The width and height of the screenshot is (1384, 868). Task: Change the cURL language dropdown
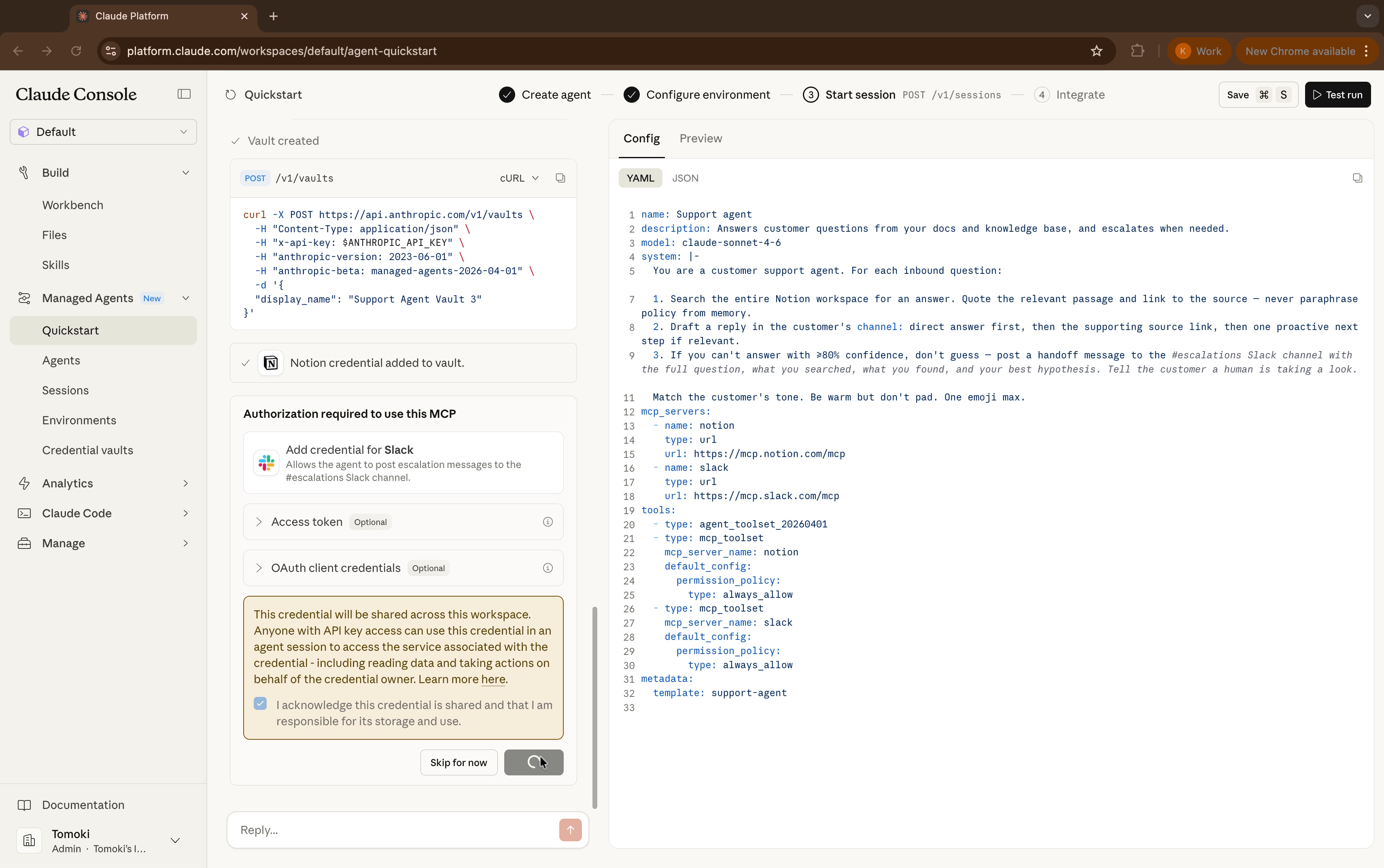click(x=519, y=178)
